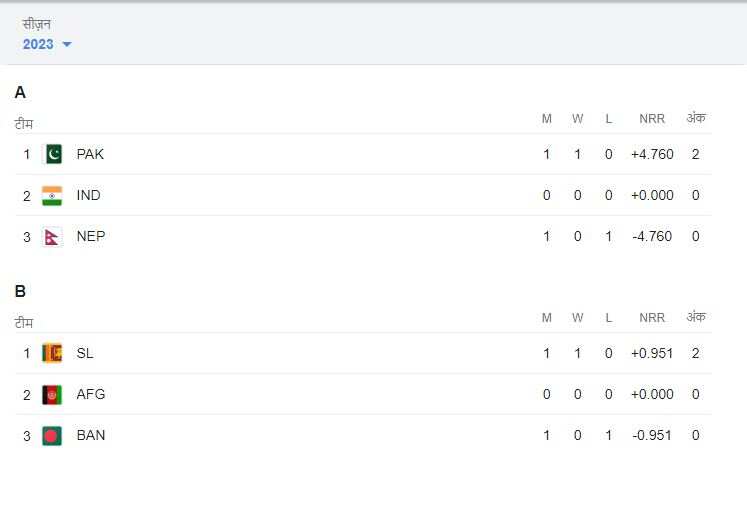Open the SL team link
Viewport: 747px width, 521px height.
coord(85,353)
